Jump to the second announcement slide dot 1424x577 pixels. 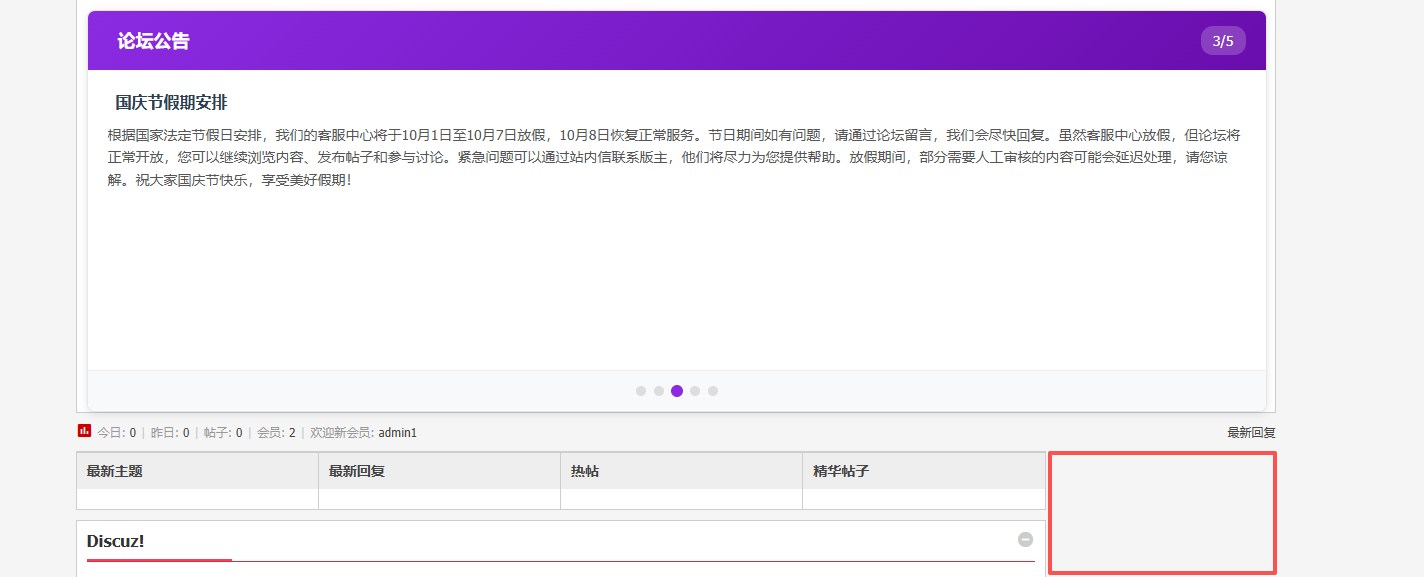pos(659,391)
